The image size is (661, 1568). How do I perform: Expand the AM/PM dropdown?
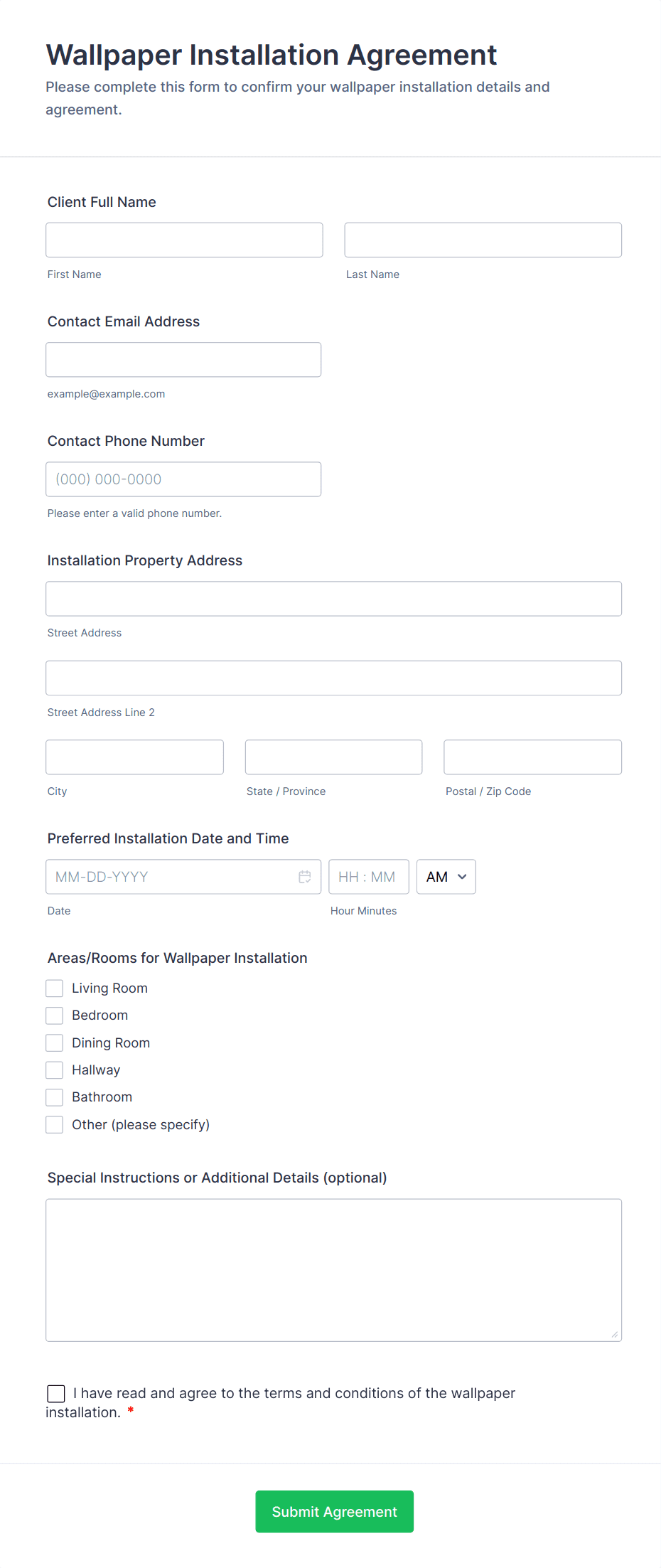(446, 877)
